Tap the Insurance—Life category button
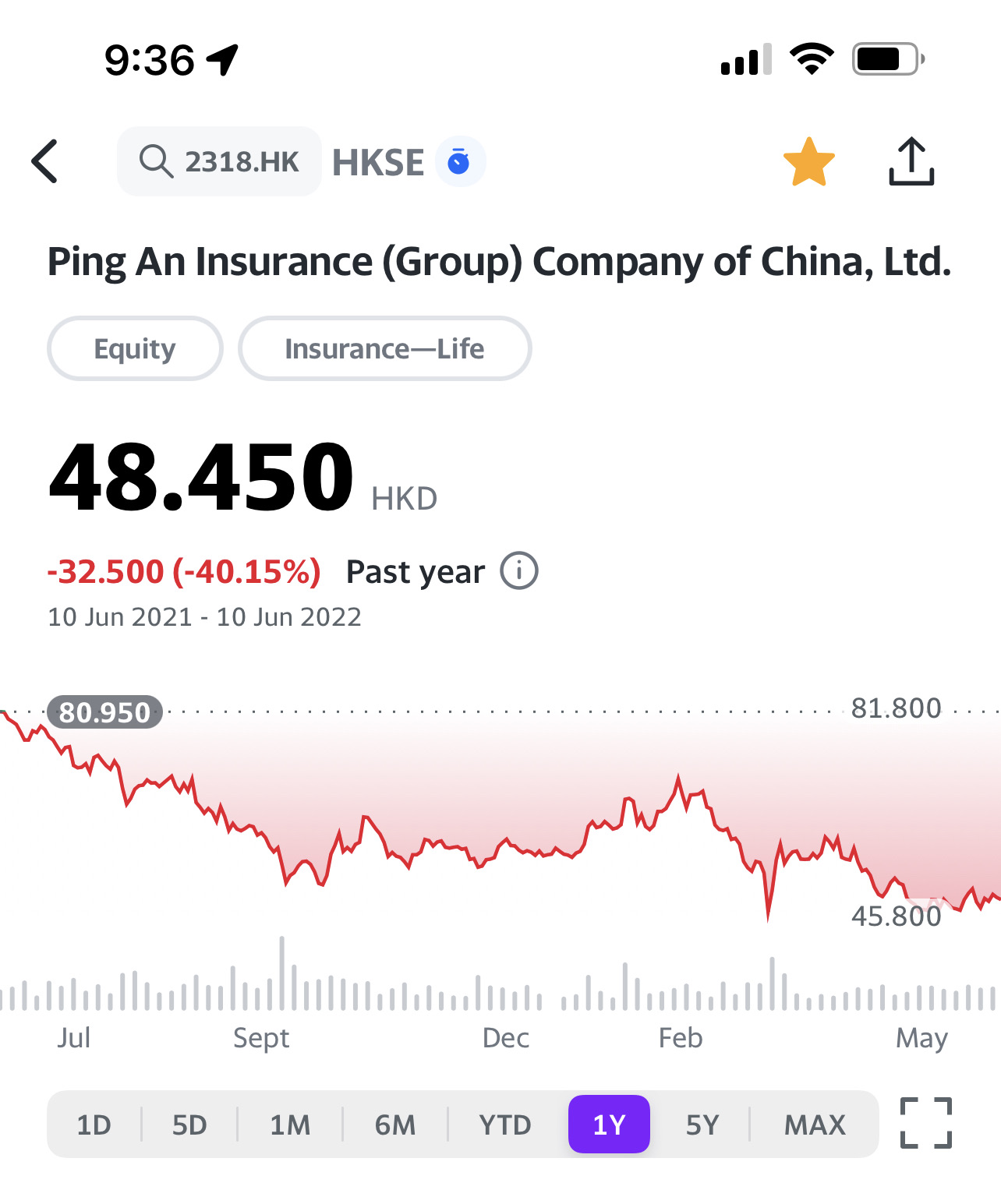1001x1204 pixels. coord(384,348)
